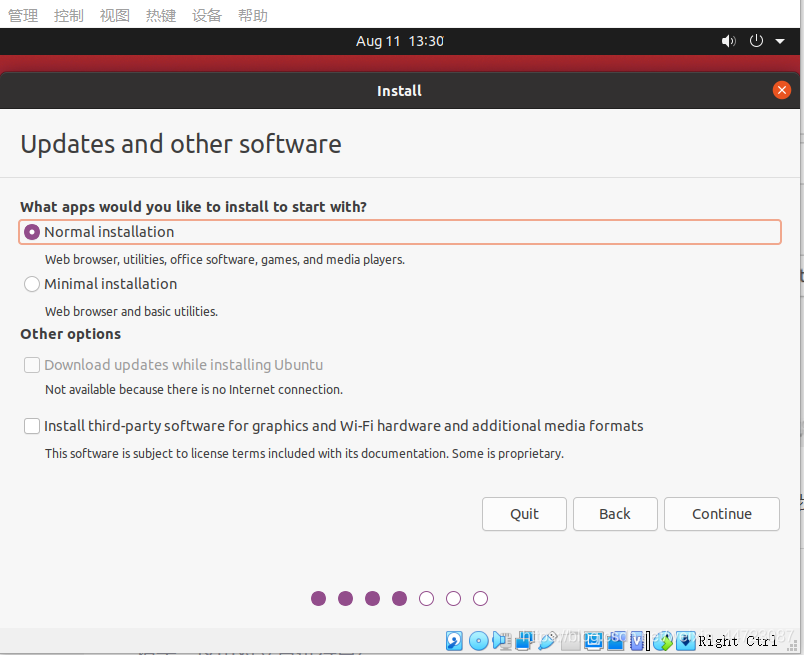The width and height of the screenshot is (804, 655).
Task: Click the recording status icon
Action: 616,641
